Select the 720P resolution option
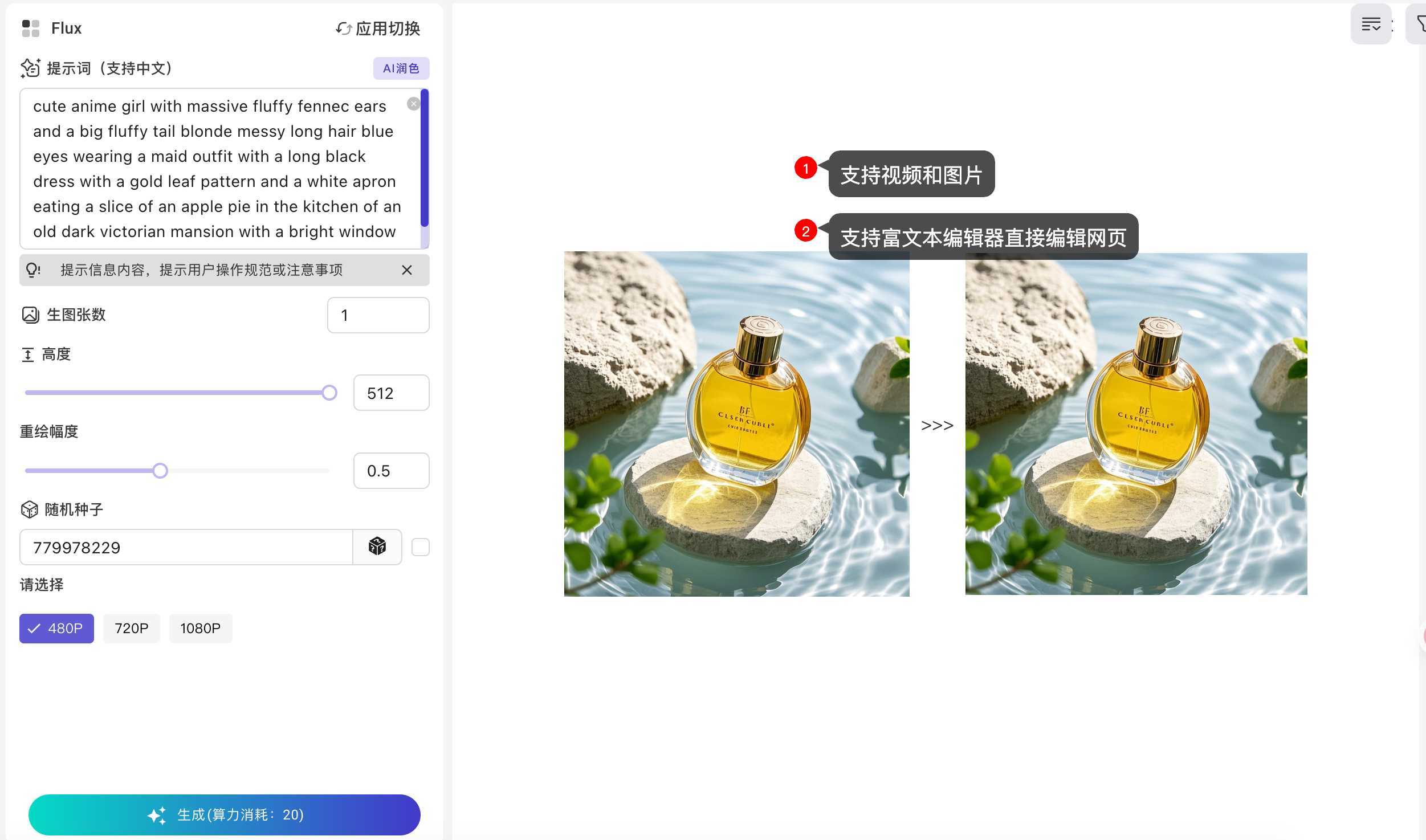This screenshot has width=1426, height=840. point(131,628)
